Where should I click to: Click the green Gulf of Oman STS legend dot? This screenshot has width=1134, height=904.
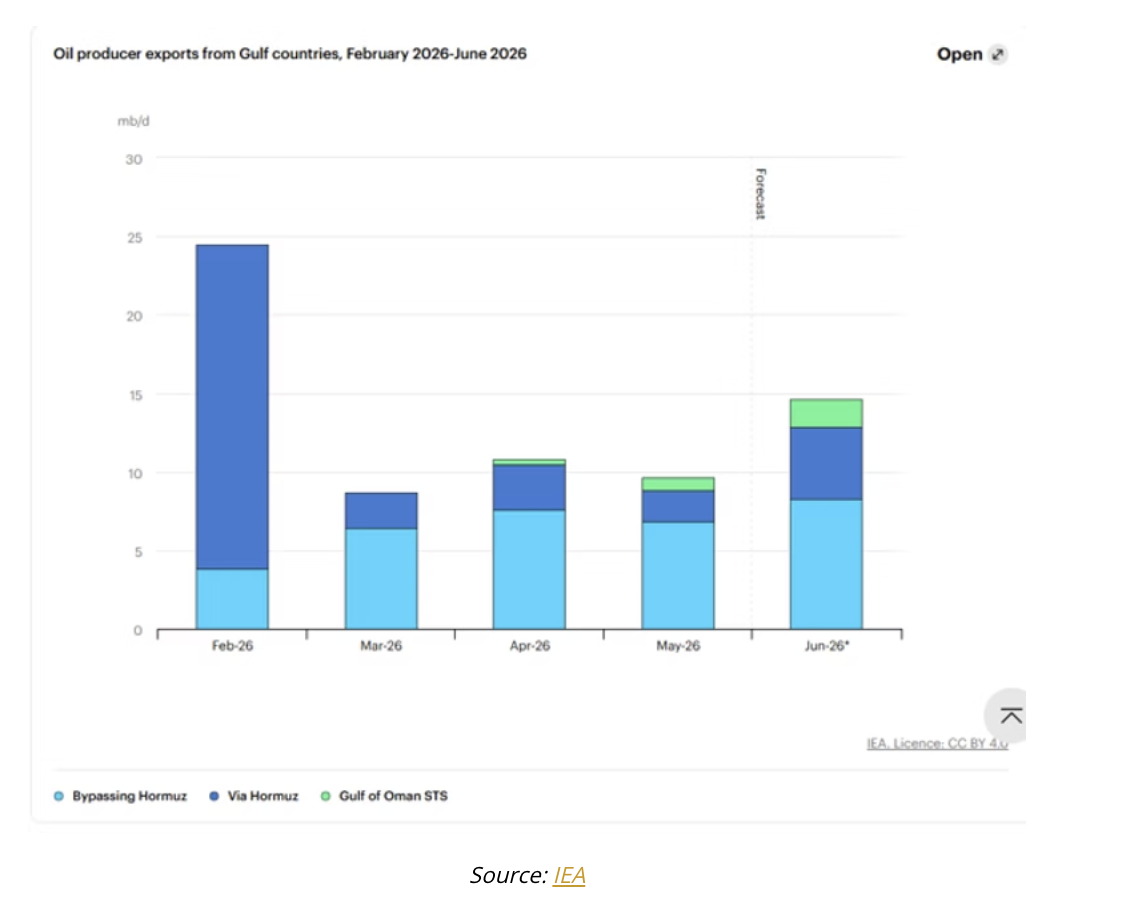[325, 796]
